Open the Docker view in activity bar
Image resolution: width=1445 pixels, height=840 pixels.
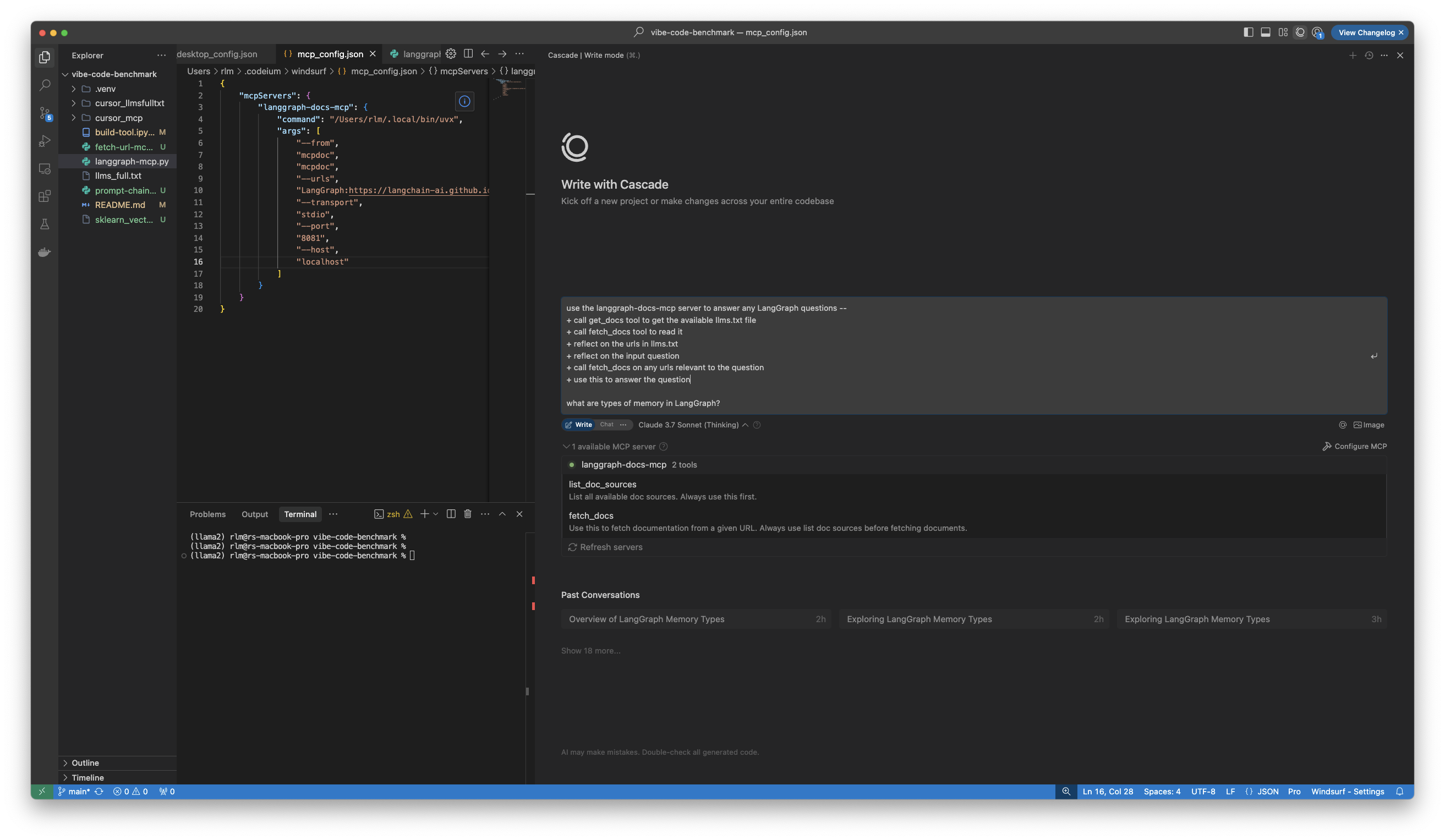click(x=45, y=252)
